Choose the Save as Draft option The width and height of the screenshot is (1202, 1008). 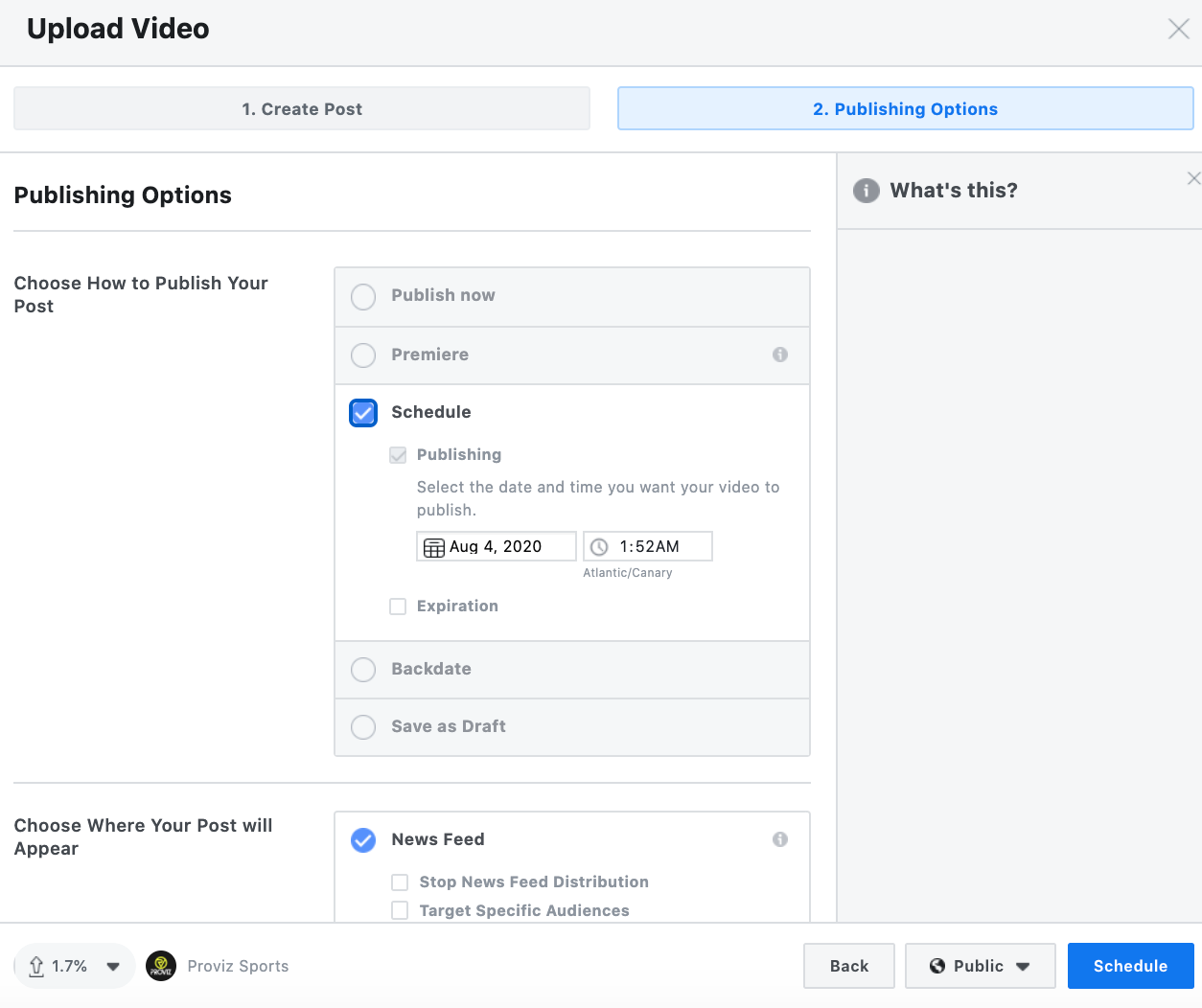pos(363,727)
